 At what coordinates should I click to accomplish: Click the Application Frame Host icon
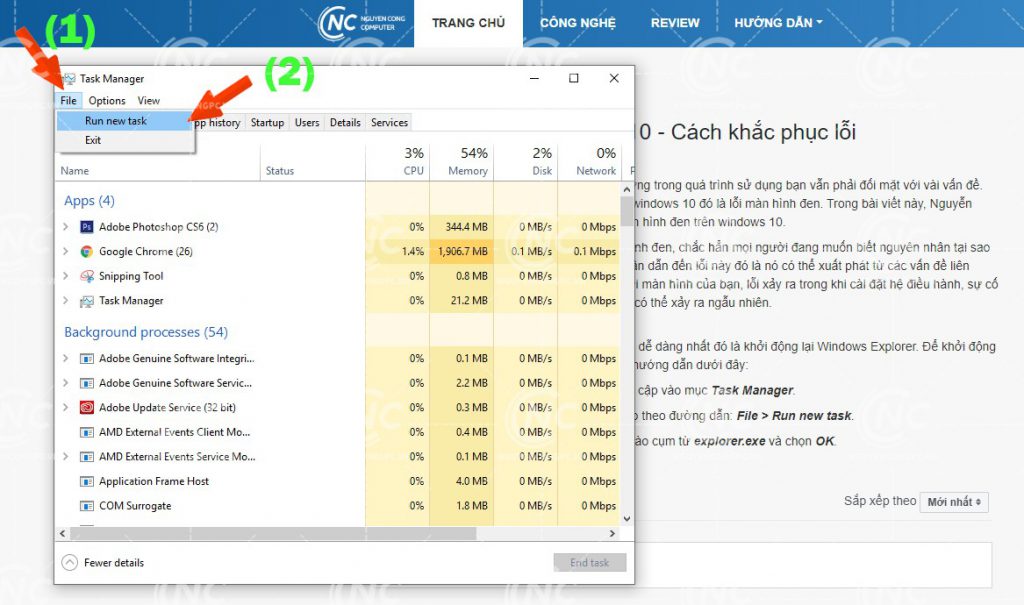click(x=86, y=482)
